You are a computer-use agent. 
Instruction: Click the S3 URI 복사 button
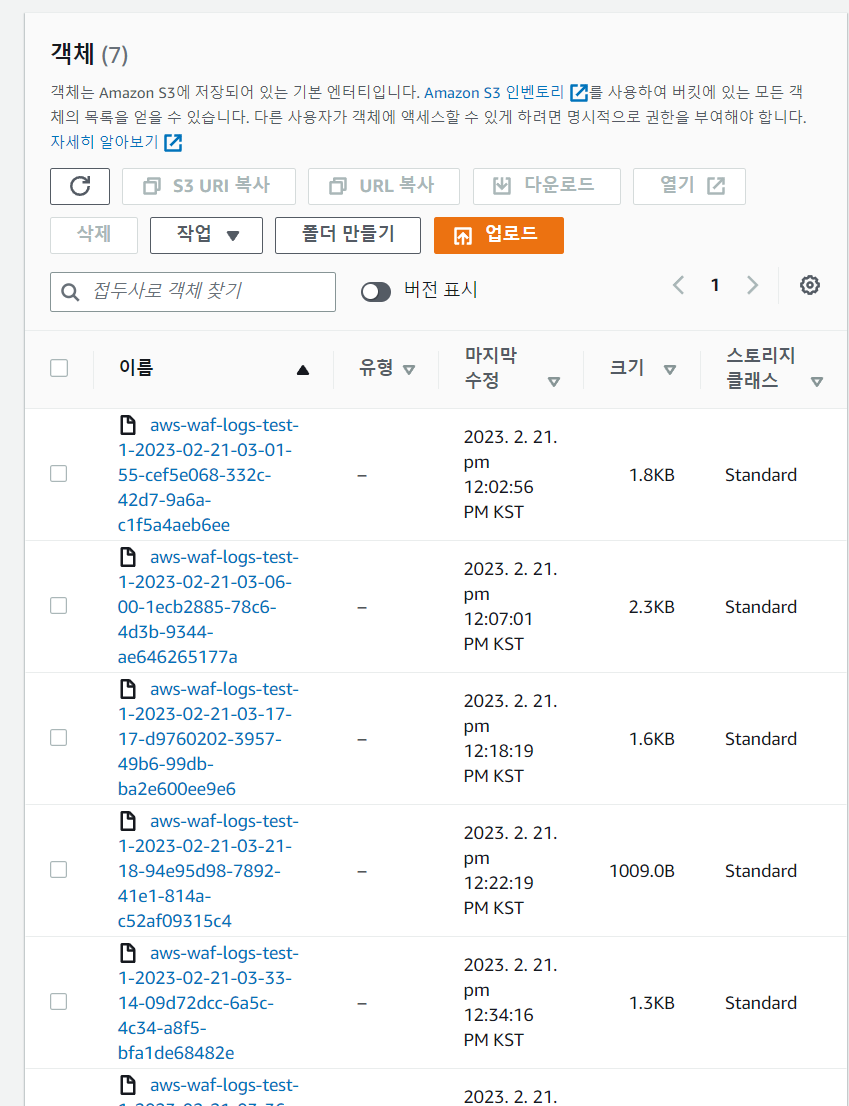(x=209, y=186)
